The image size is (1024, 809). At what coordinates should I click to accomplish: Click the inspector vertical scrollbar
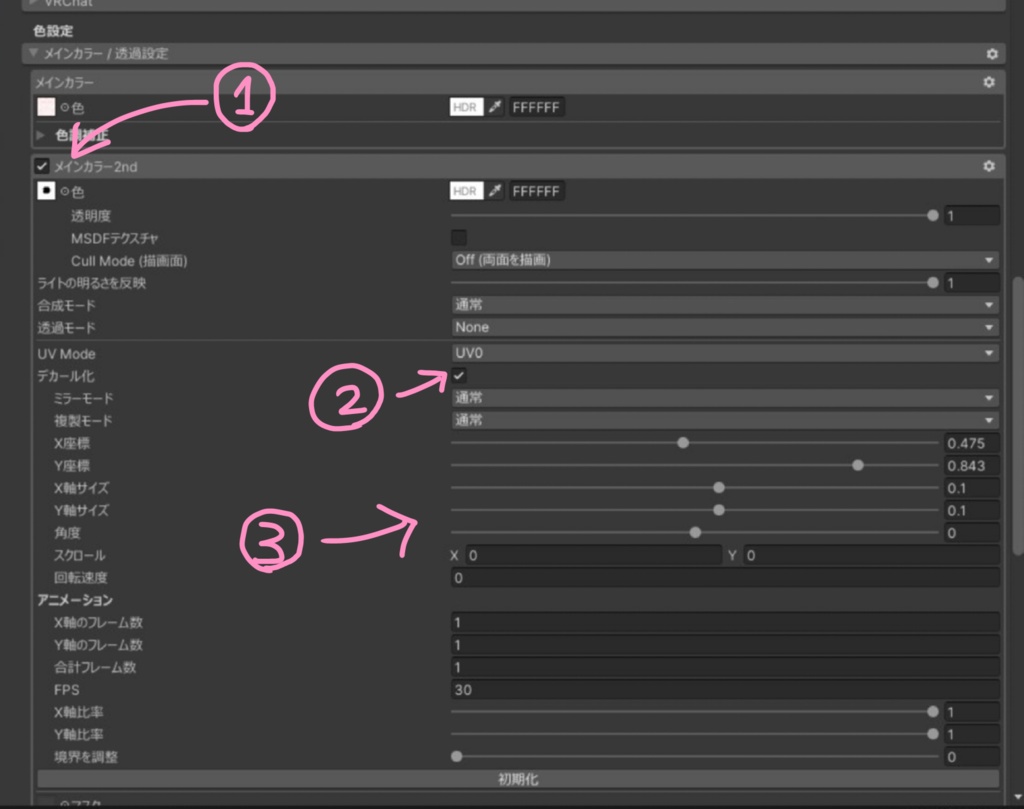click(x=1017, y=416)
